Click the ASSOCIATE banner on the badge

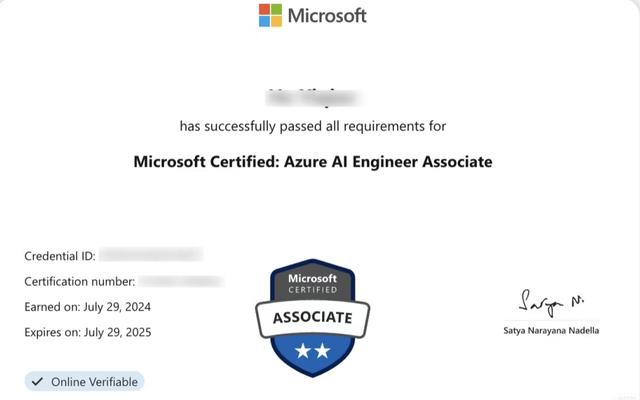(x=313, y=318)
